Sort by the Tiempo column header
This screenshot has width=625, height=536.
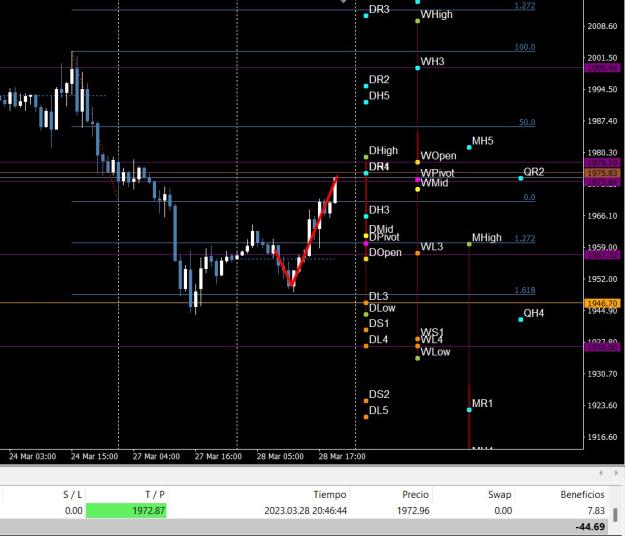(330, 495)
